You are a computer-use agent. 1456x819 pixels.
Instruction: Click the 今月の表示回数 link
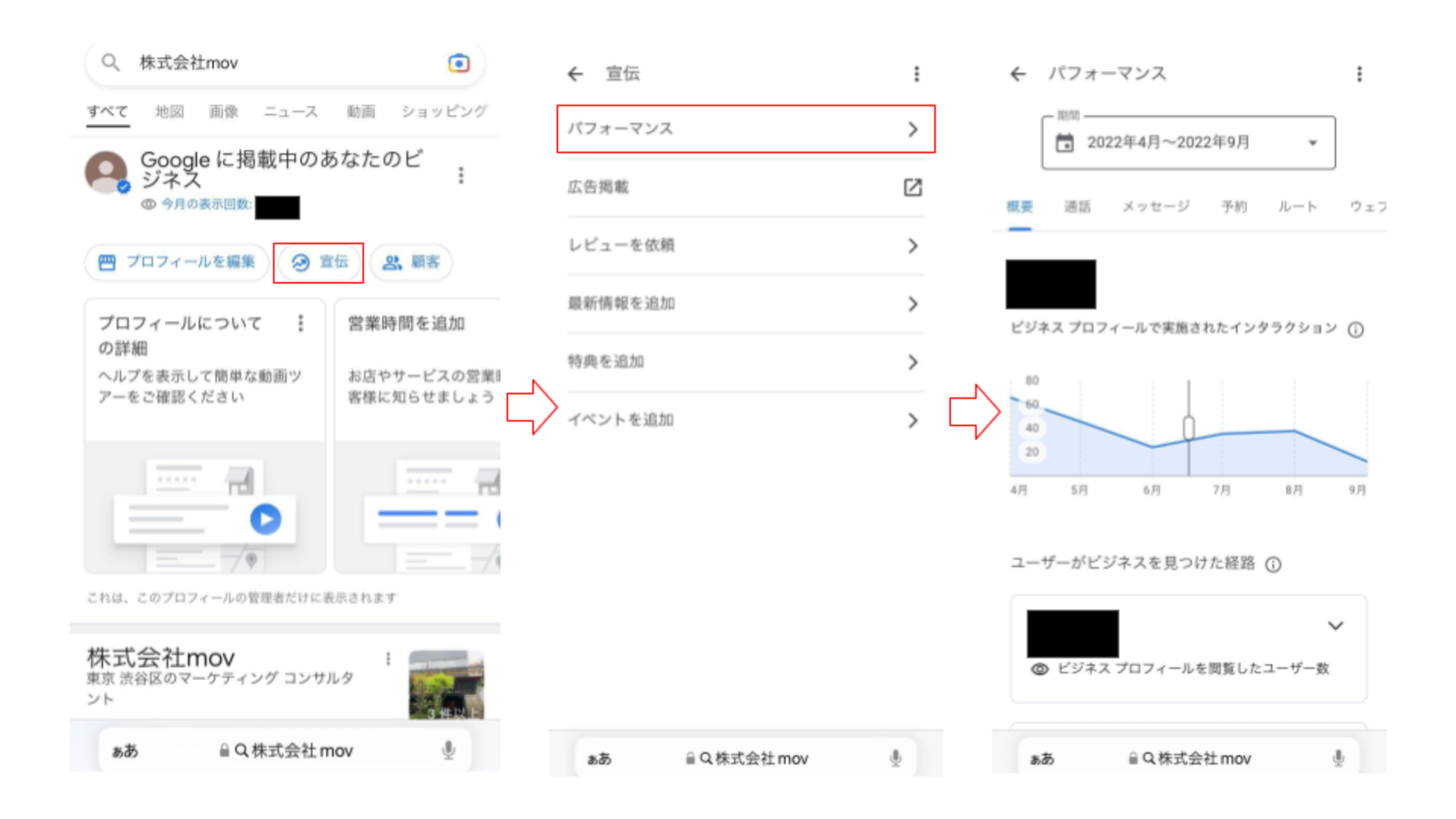click(207, 205)
